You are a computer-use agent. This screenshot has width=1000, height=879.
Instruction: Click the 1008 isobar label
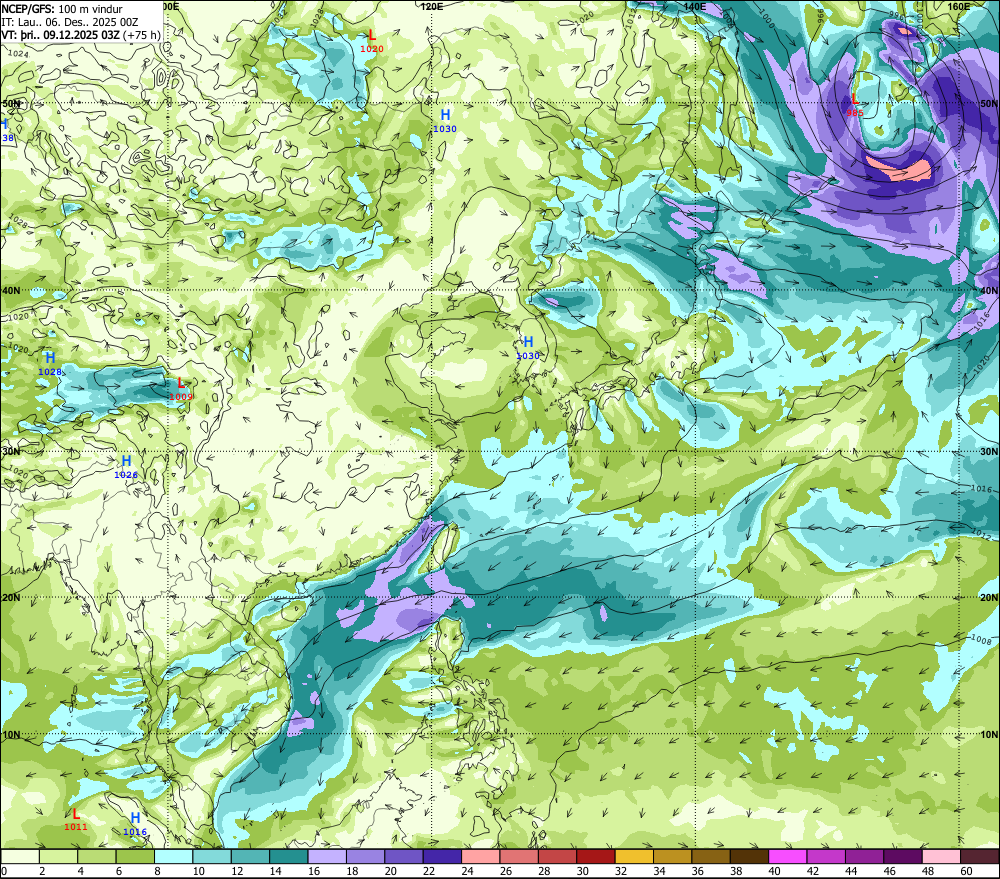coord(982,640)
